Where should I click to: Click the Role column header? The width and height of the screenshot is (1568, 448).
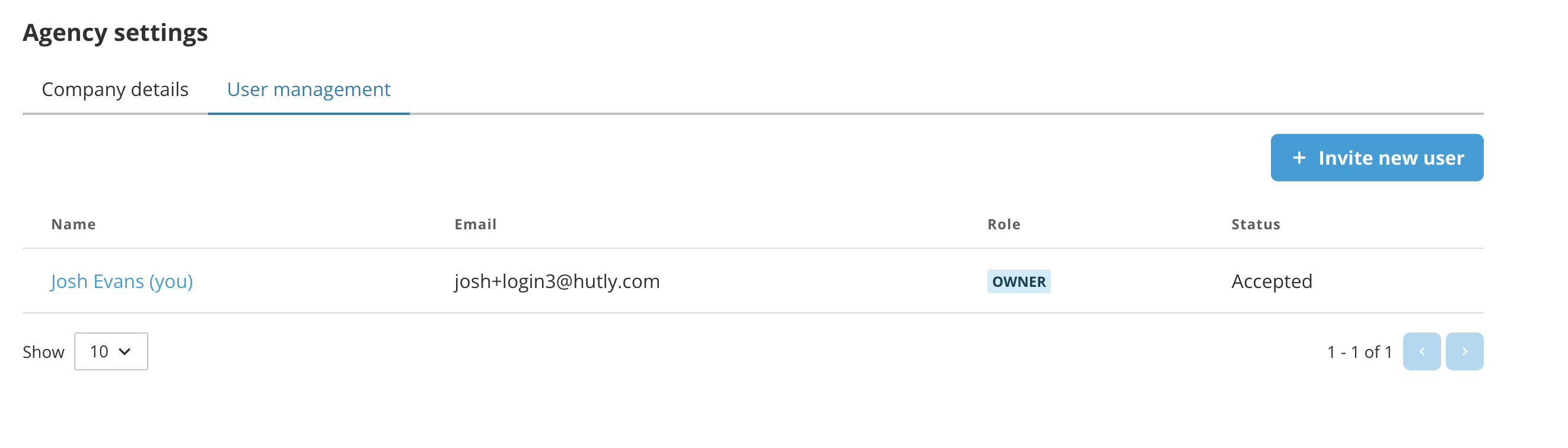[x=1004, y=225]
